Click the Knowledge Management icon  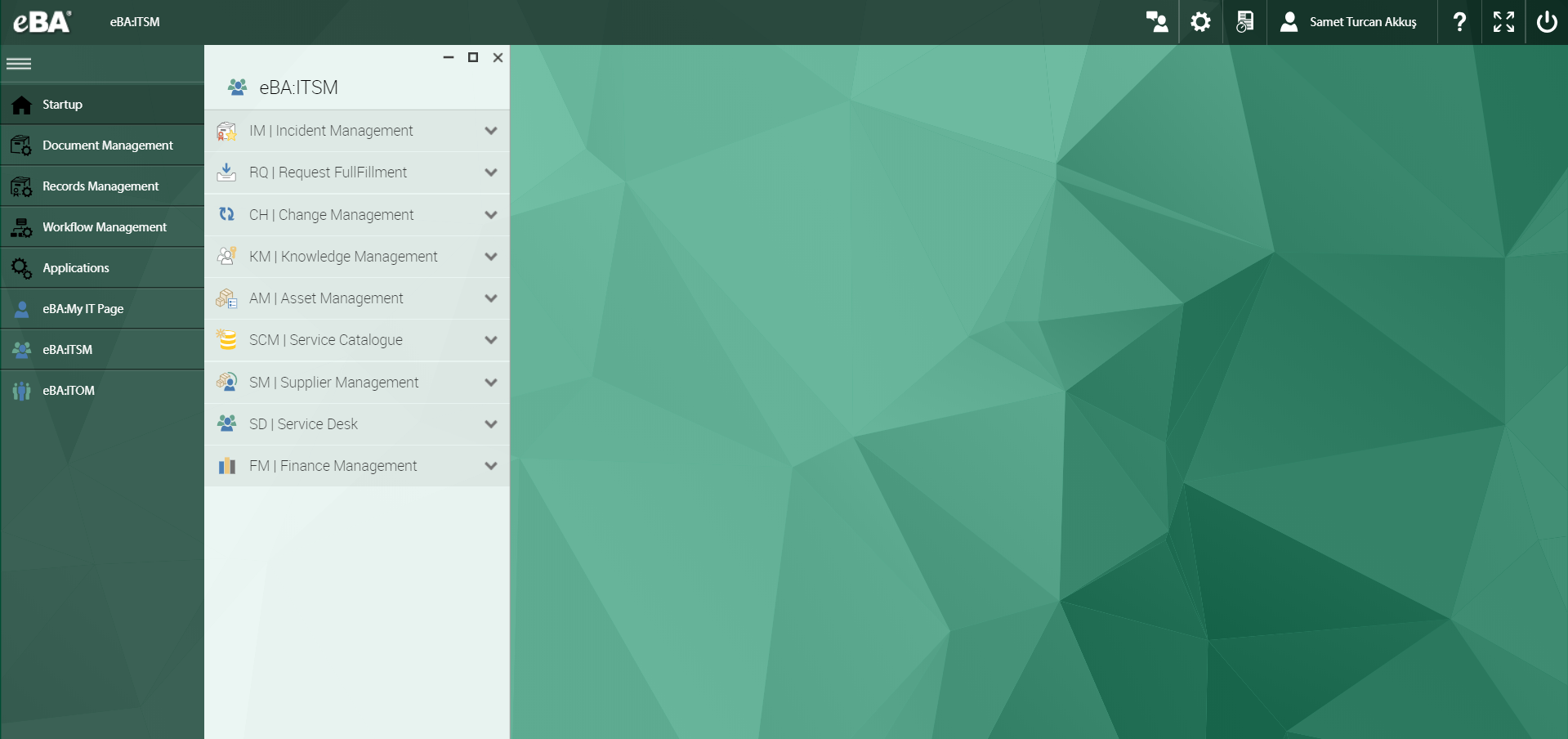[226, 256]
